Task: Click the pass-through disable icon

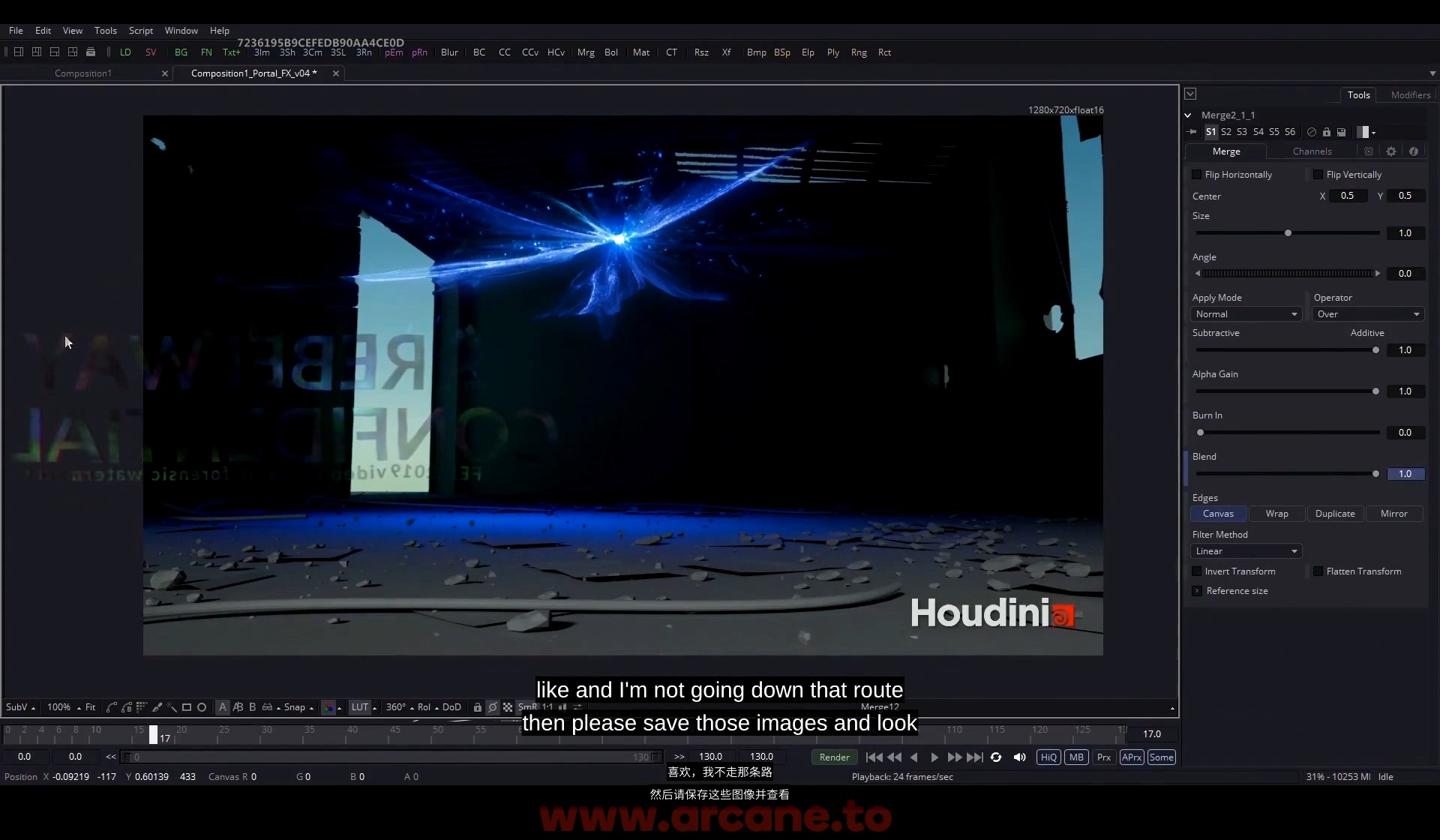Action: (x=1312, y=132)
